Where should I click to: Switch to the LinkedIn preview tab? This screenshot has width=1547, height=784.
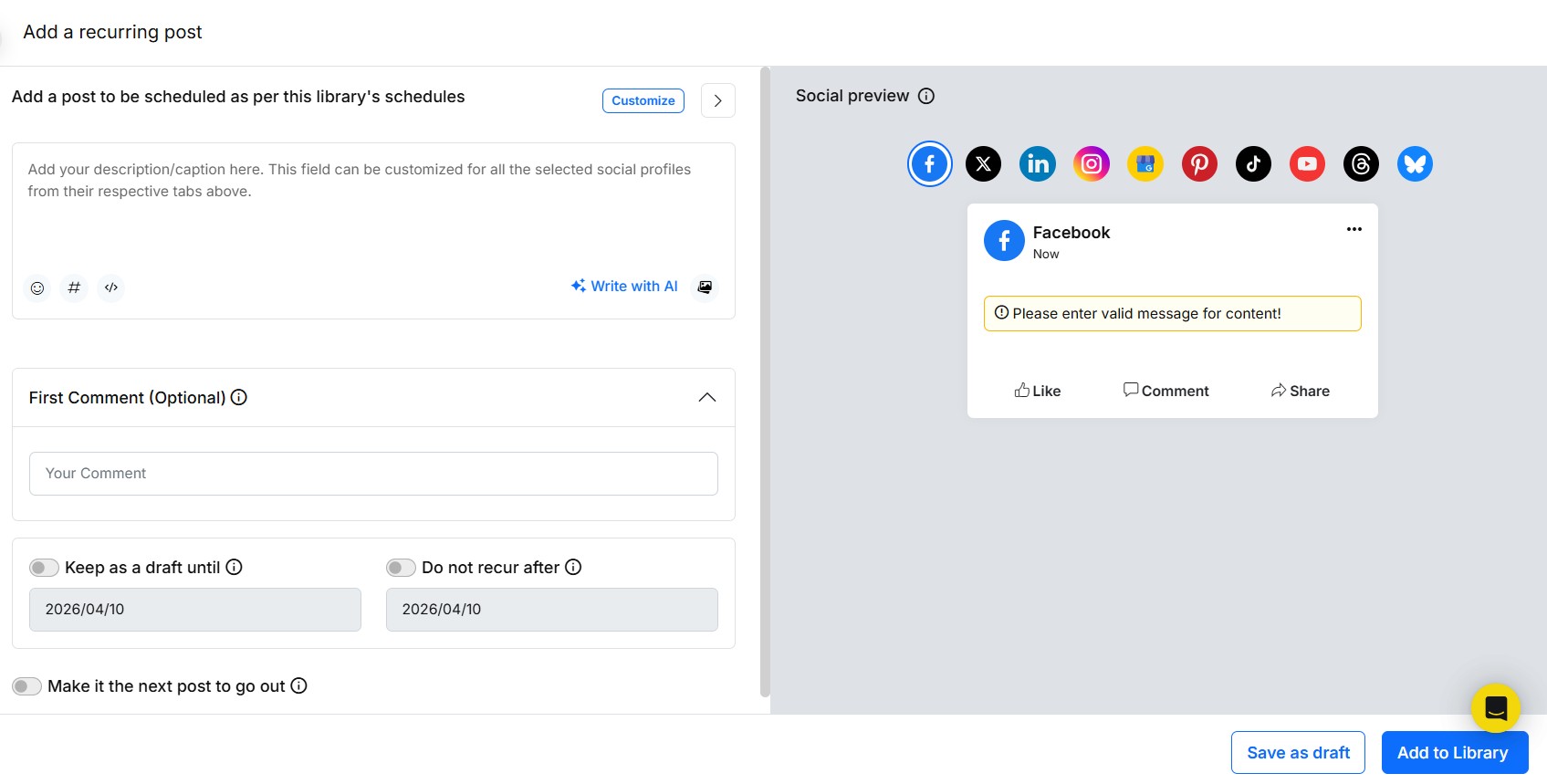pyautogui.click(x=1037, y=163)
